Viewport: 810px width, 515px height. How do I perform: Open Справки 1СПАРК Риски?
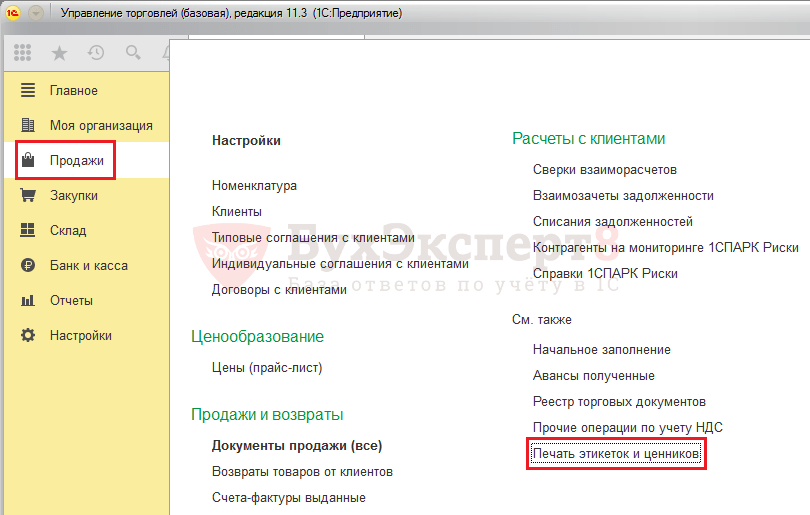tap(605, 273)
